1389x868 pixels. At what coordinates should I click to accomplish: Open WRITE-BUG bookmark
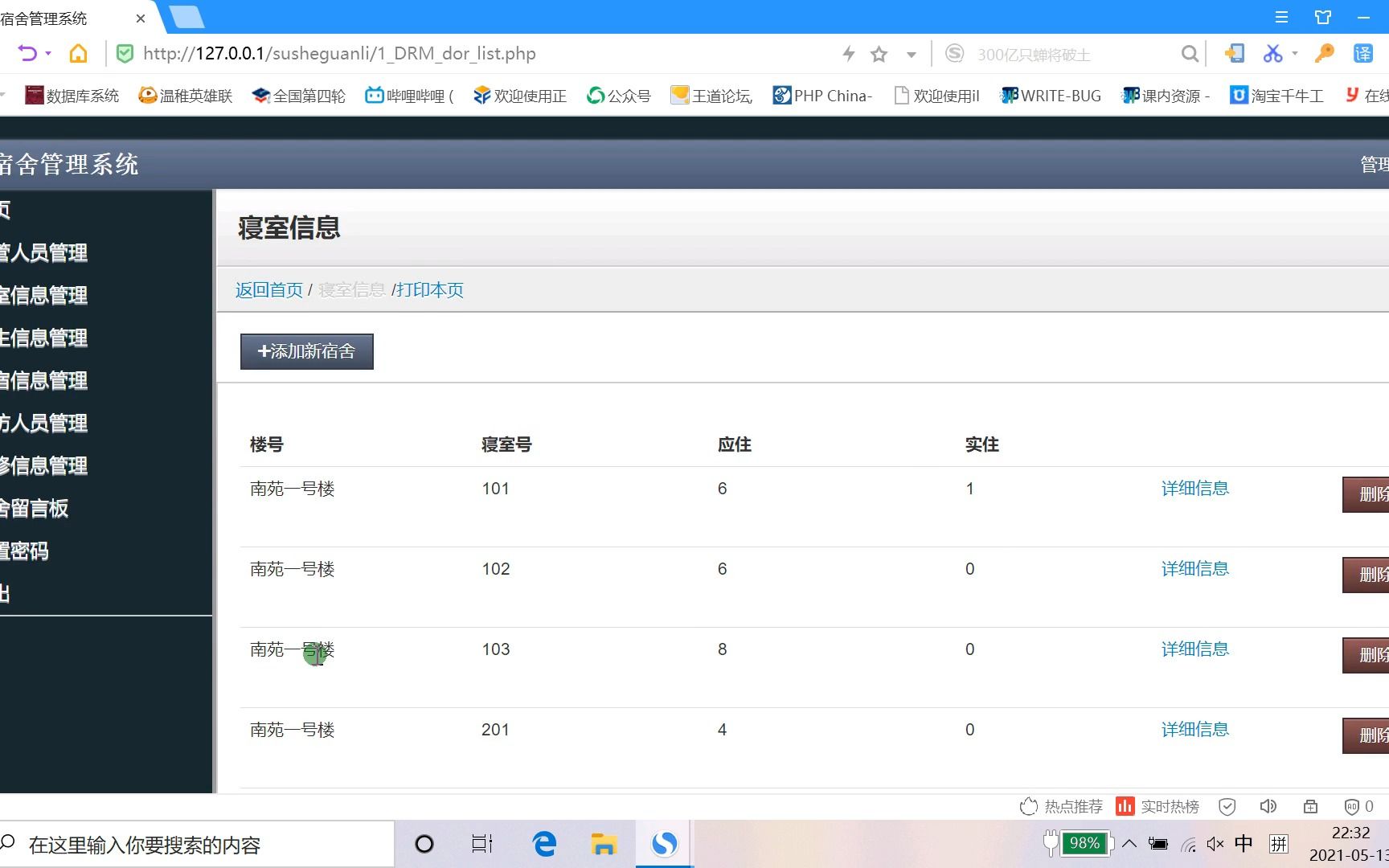pos(1051,96)
